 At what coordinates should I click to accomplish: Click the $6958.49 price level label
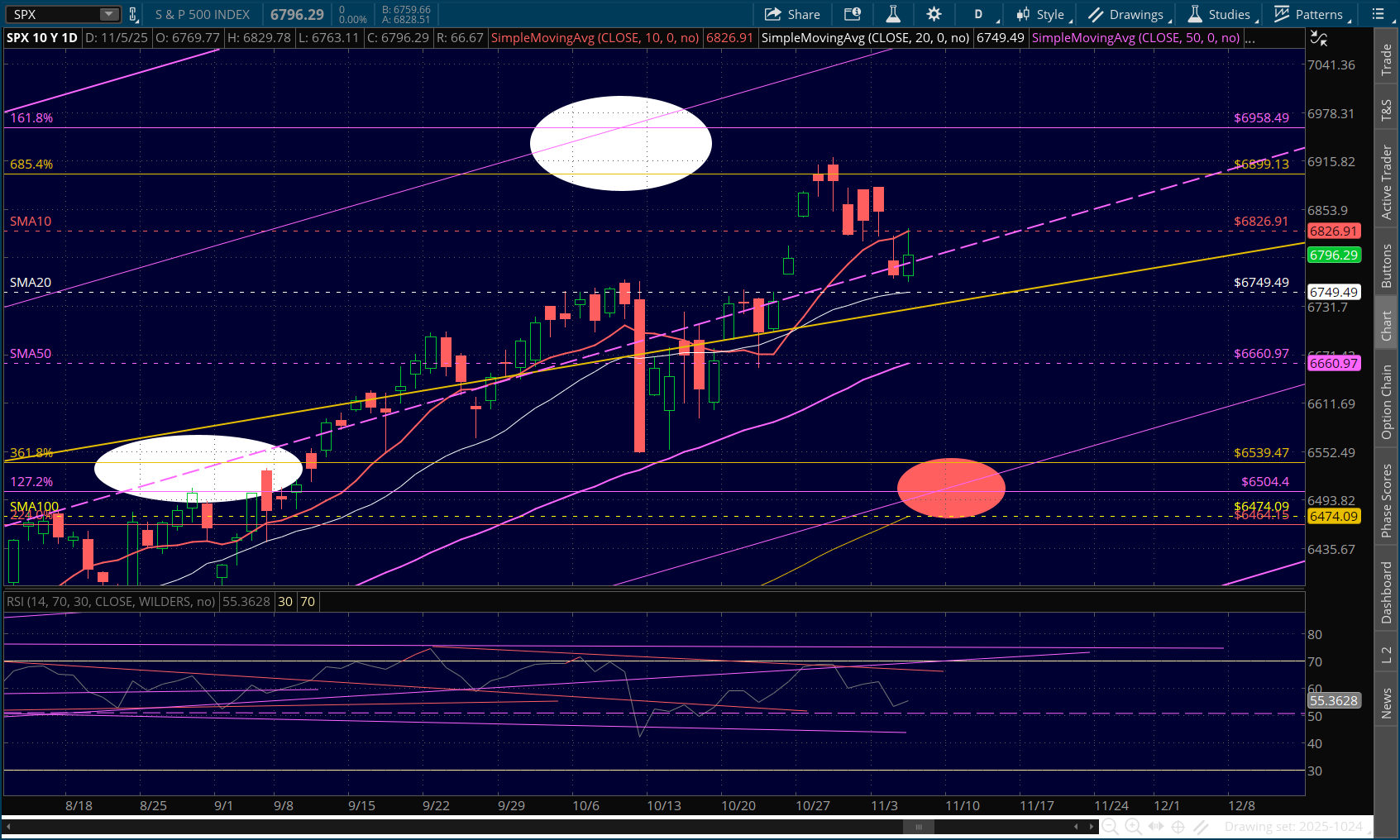[x=1261, y=118]
